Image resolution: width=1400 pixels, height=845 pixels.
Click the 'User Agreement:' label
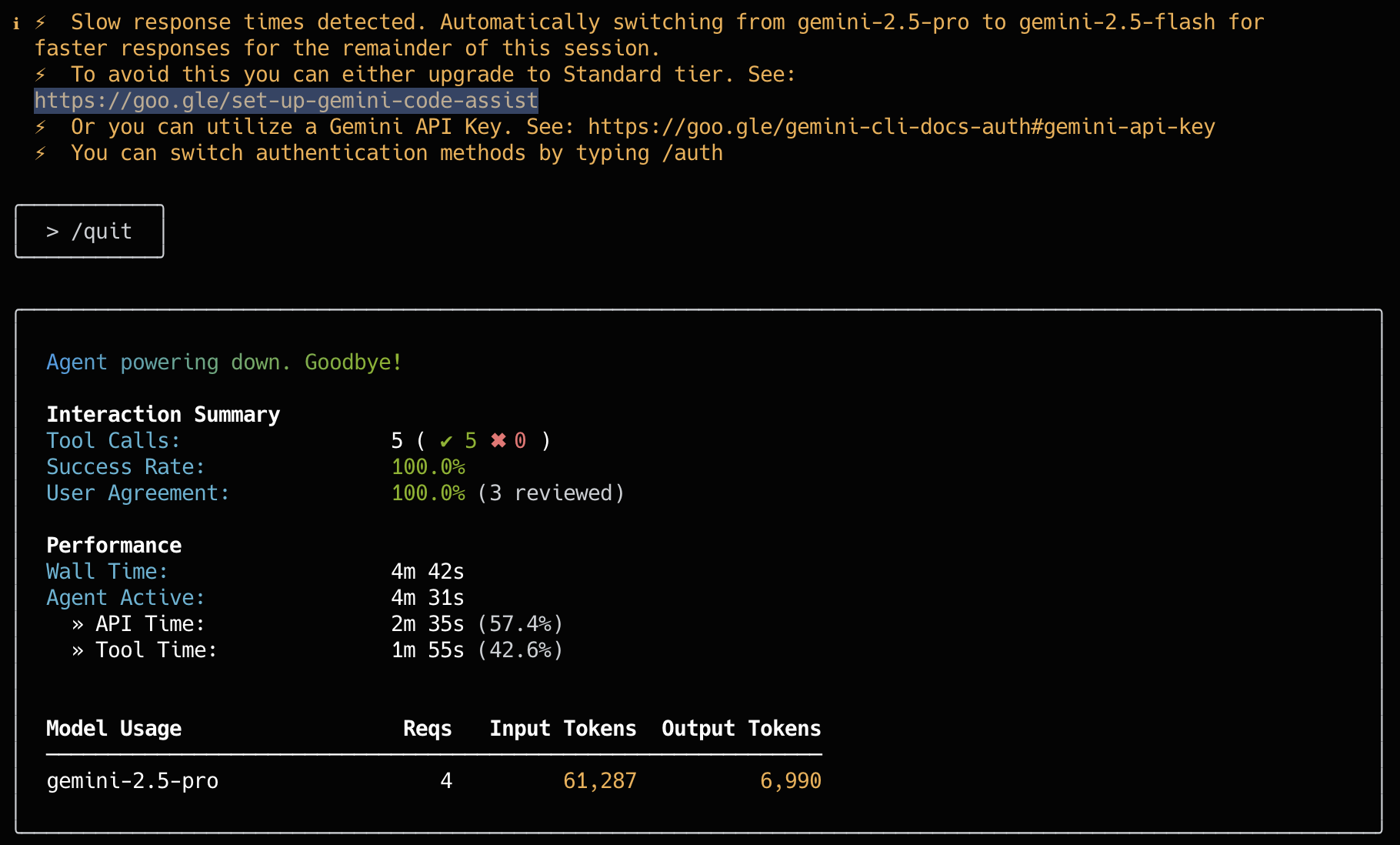coord(138,493)
